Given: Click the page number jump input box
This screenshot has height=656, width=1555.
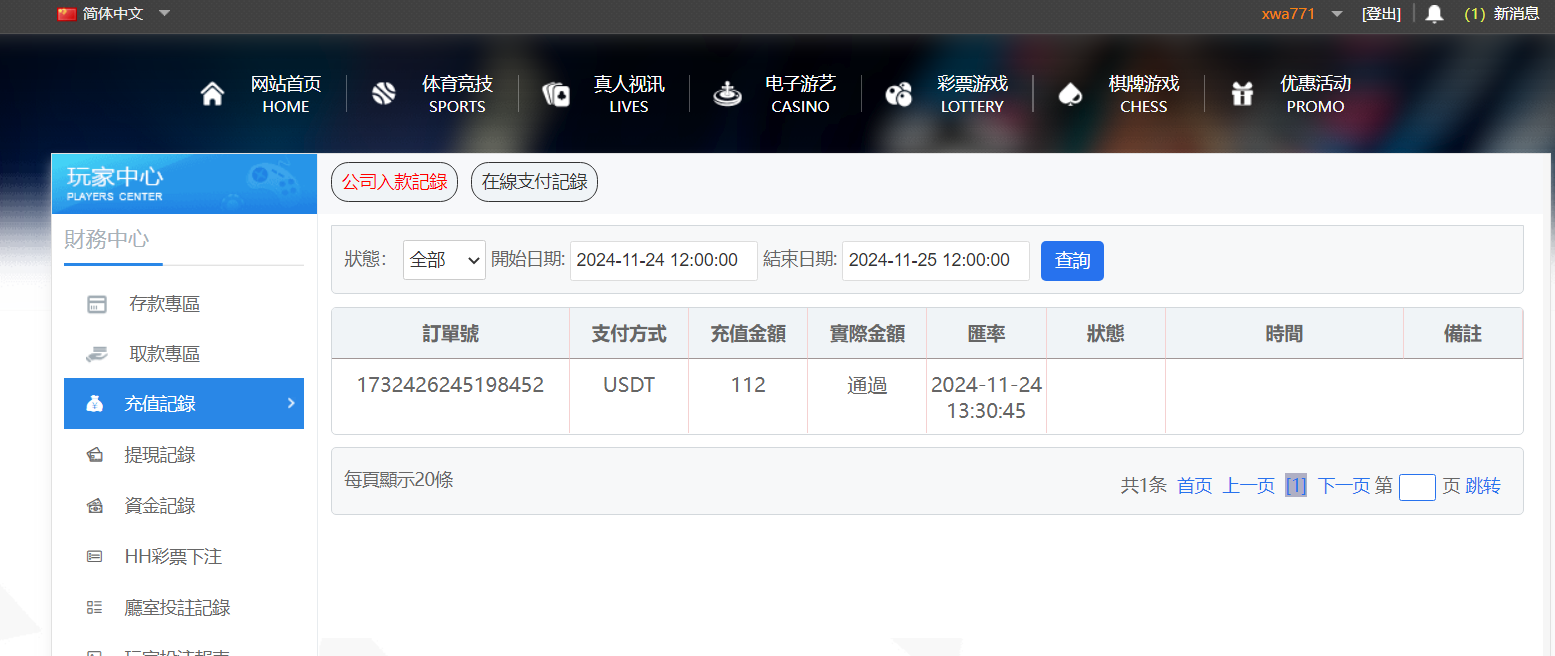Looking at the screenshot, I should tap(1417, 486).
